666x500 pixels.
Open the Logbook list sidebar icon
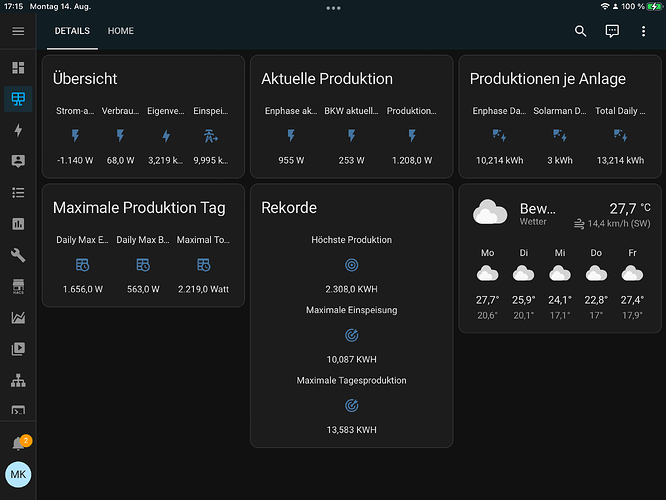pos(18,193)
